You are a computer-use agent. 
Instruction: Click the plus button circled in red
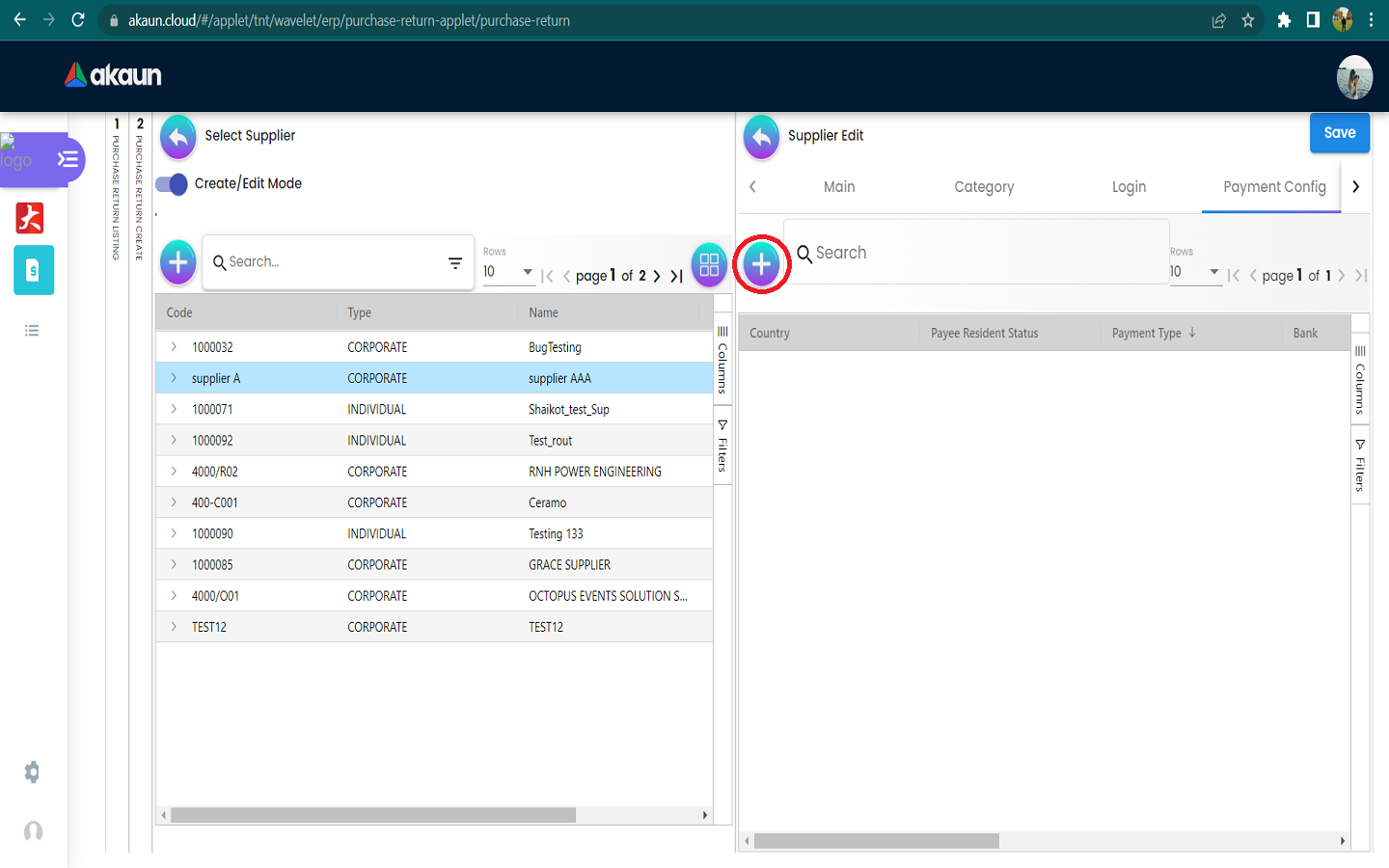click(761, 263)
